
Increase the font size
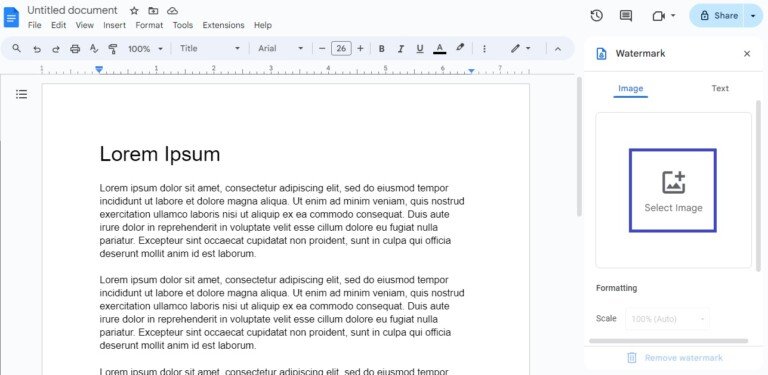pos(360,48)
